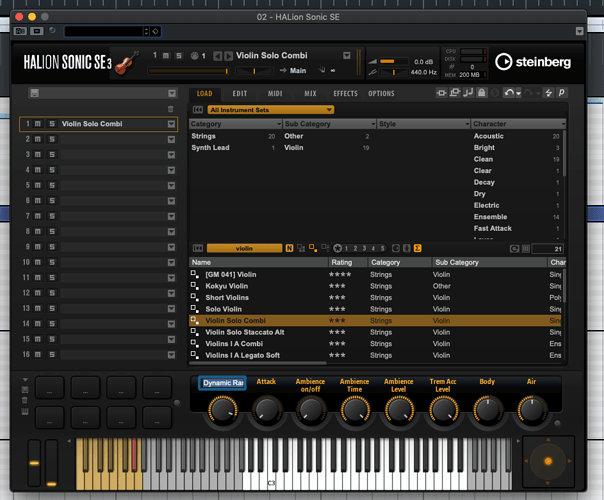Solo slot 8 in the rack
The width and height of the screenshot is (604, 500).
click(52, 232)
